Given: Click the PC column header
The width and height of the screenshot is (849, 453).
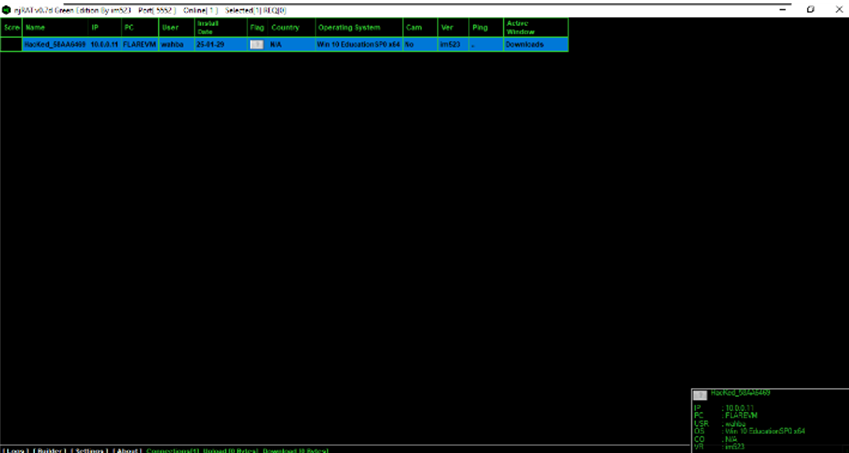Looking at the screenshot, I should pos(140,28).
